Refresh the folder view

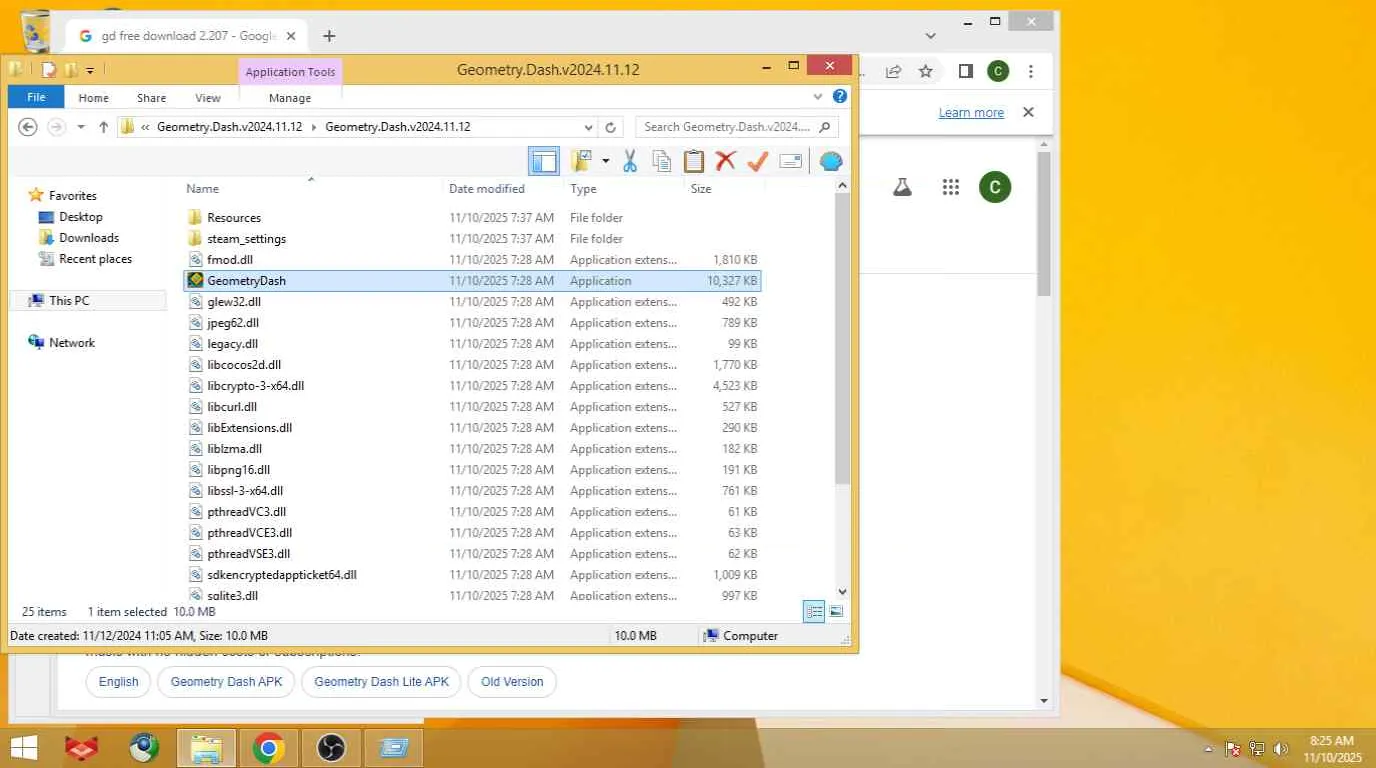tap(611, 127)
